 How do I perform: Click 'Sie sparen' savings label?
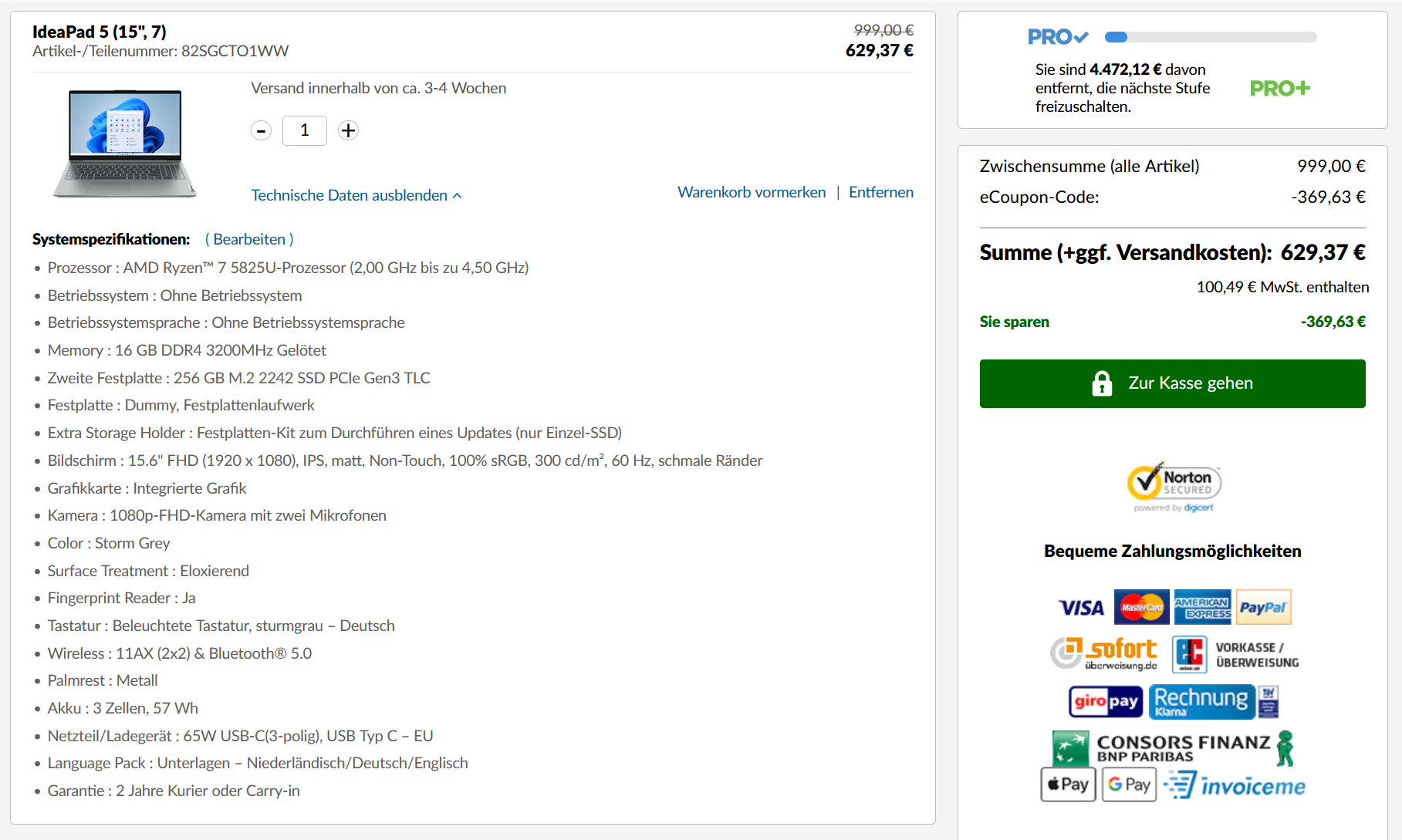coord(1014,322)
